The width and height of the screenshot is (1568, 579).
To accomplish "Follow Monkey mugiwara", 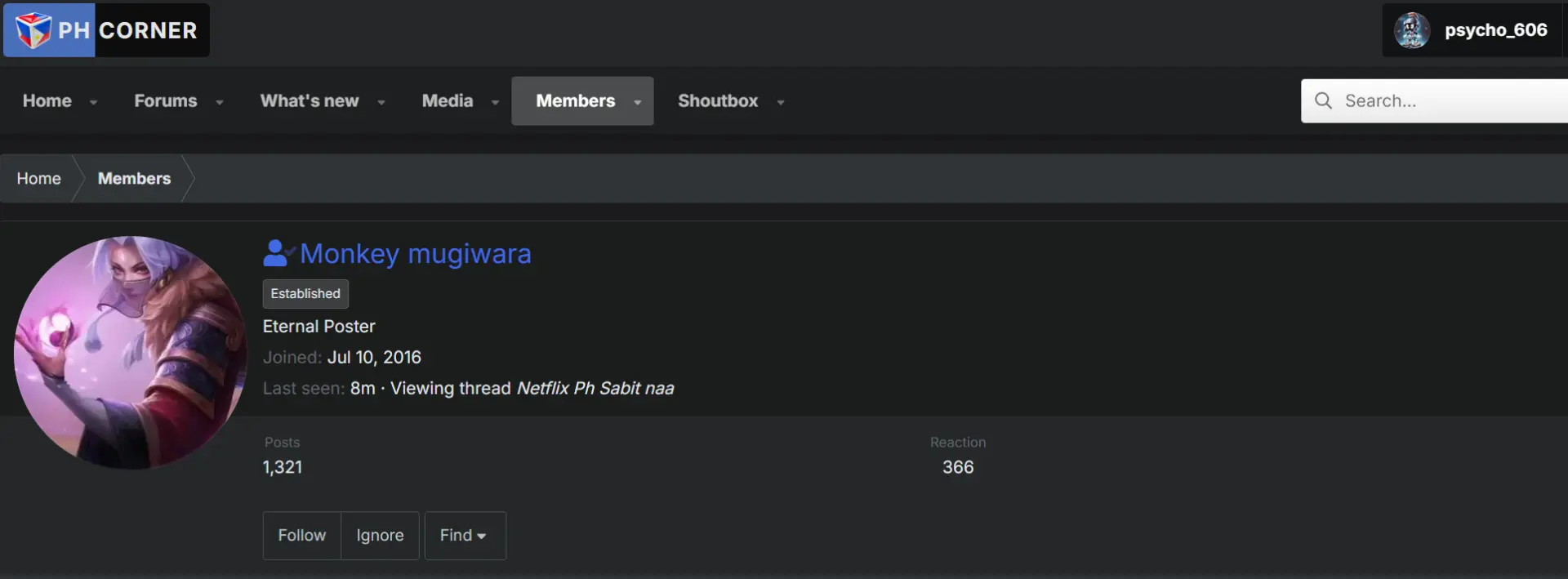I will 302,536.
